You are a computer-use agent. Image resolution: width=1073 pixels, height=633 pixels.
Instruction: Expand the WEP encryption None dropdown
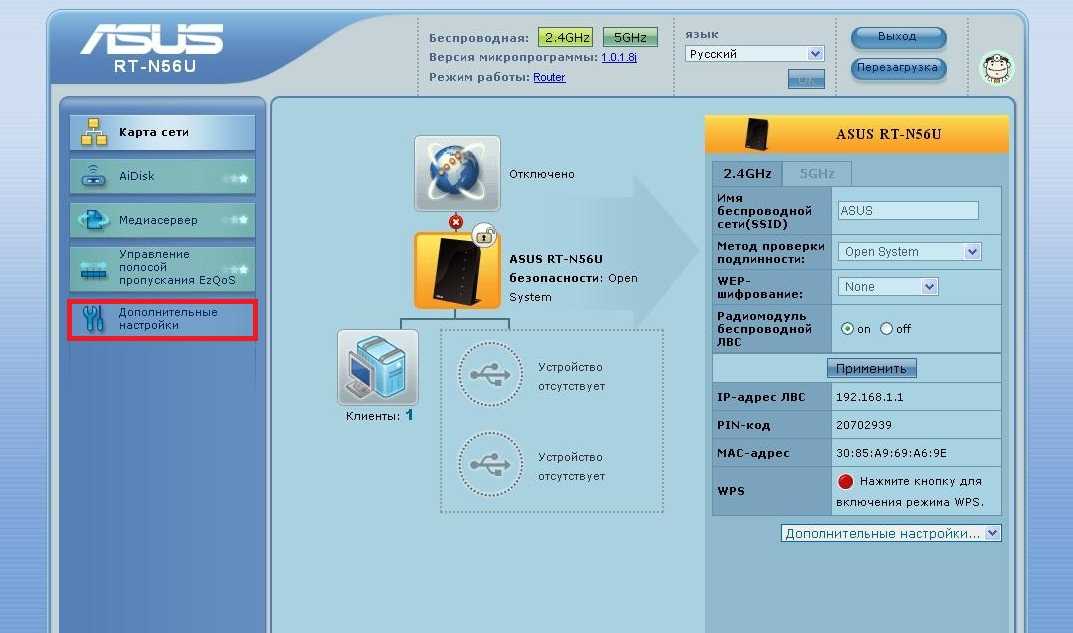[x=887, y=287]
